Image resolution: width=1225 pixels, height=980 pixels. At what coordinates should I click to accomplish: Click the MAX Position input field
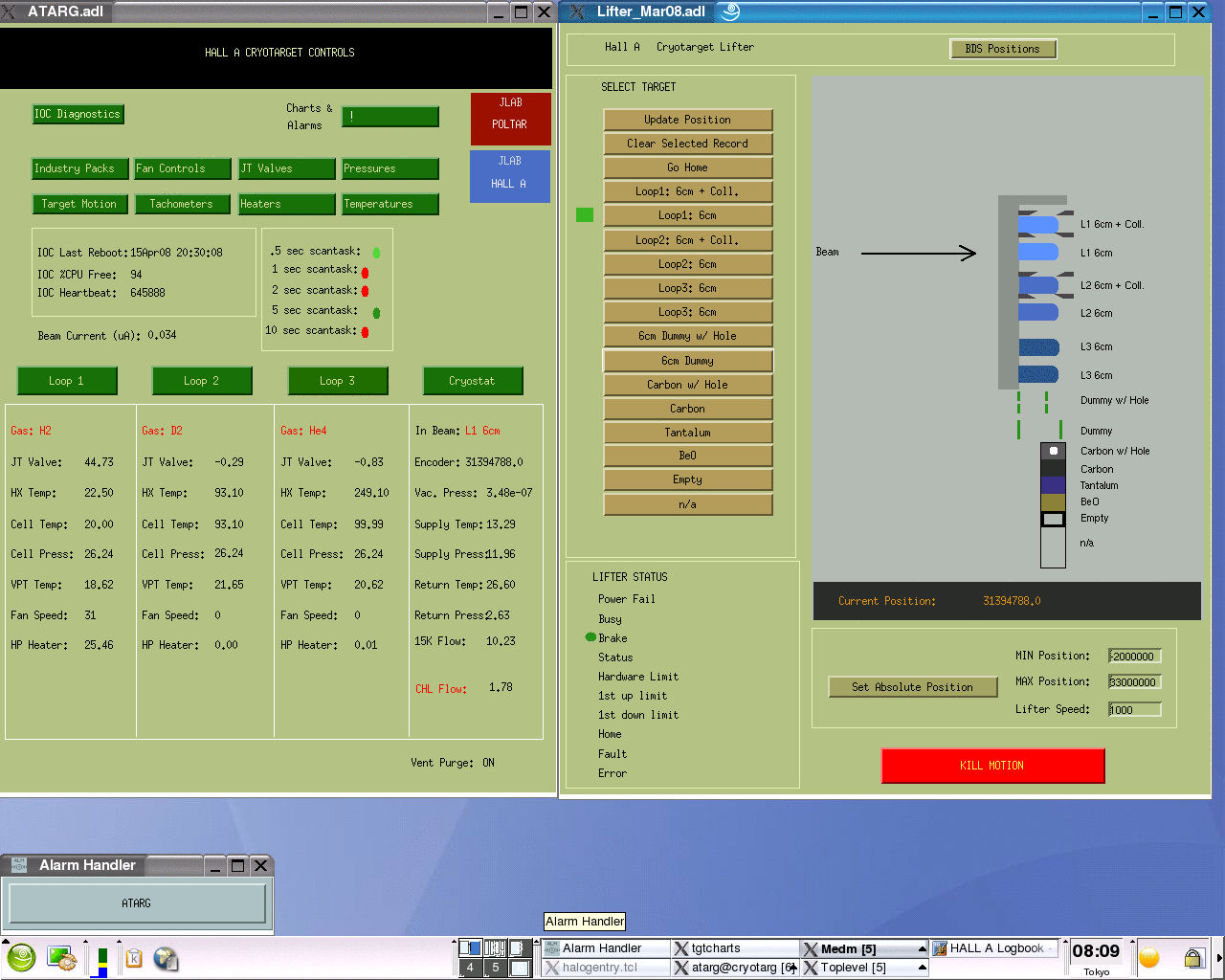pyautogui.click(x=1135, y=682)
